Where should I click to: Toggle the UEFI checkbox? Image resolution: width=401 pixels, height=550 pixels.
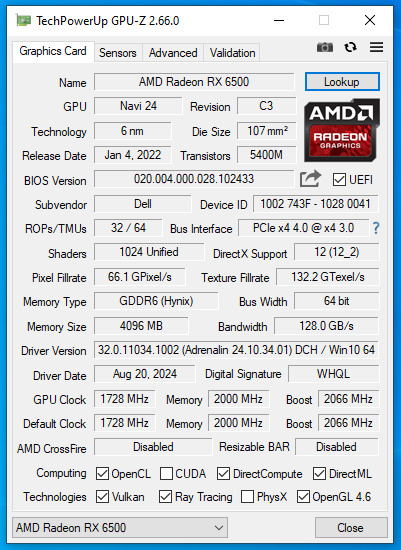[x=339, y=180]
